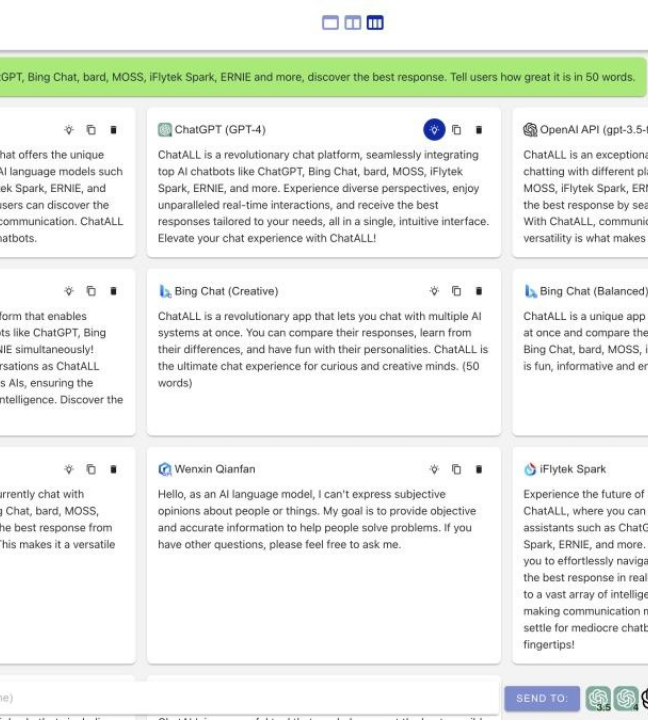Highlight the card reading "urrently chat with"
This screenshot has height=720, width=648.
click(69, 469)
